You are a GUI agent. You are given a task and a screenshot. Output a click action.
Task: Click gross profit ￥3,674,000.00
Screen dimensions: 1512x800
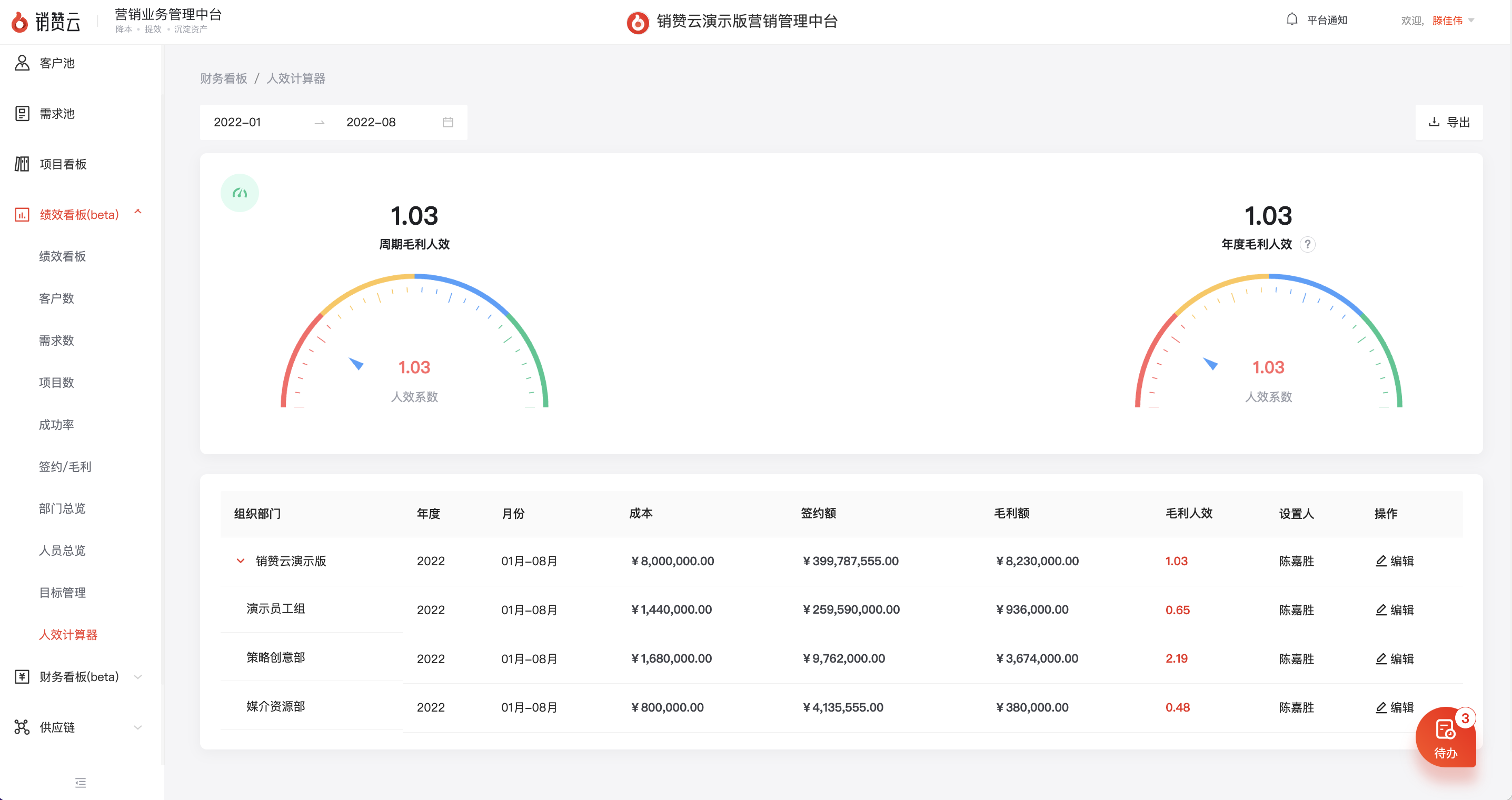(x=1036, y=658)
